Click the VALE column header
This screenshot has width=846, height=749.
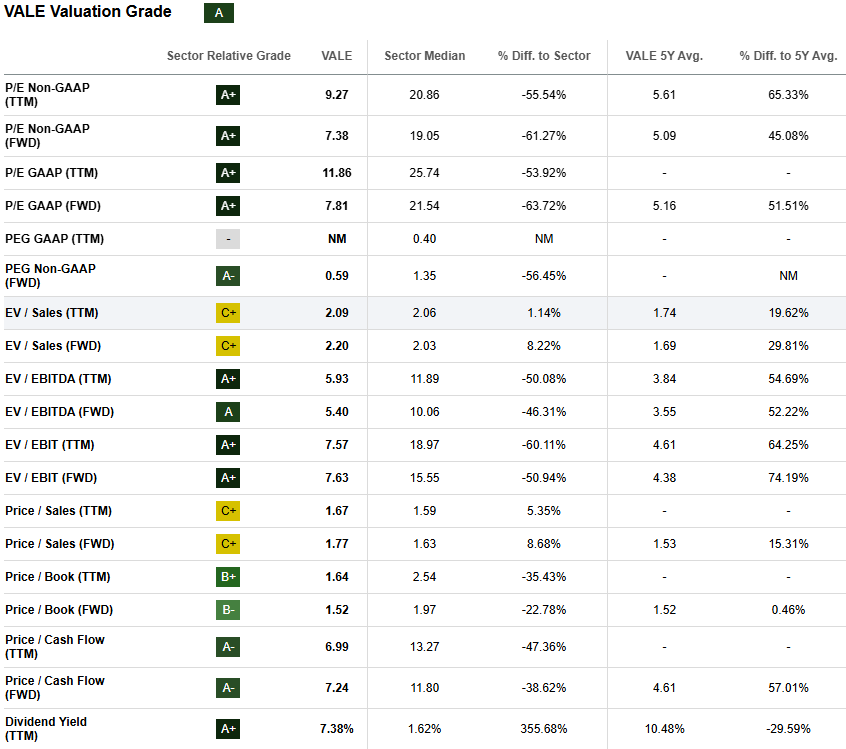click(337, 56)
